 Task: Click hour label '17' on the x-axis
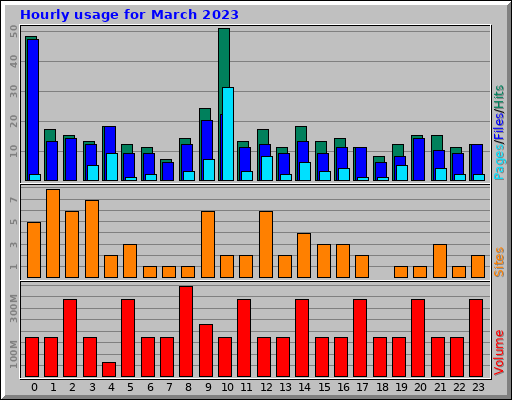pyautogui.click(x=362, y=387)
